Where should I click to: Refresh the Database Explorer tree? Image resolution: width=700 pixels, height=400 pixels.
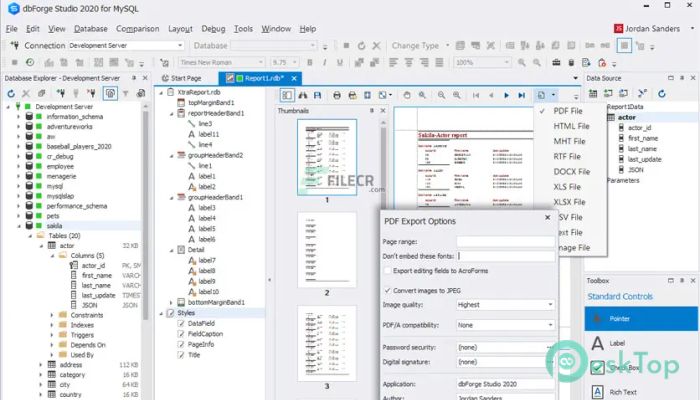11,93
